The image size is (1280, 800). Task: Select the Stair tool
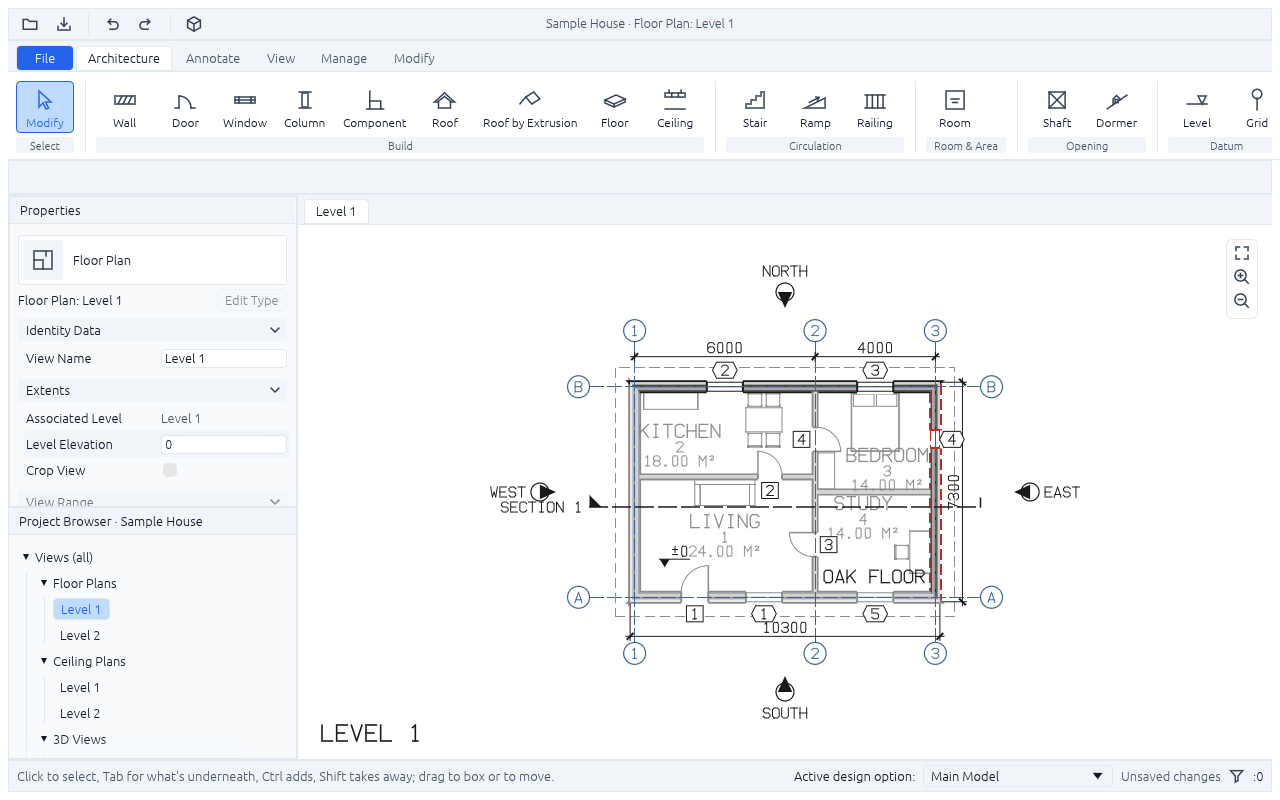coord(755,108)
